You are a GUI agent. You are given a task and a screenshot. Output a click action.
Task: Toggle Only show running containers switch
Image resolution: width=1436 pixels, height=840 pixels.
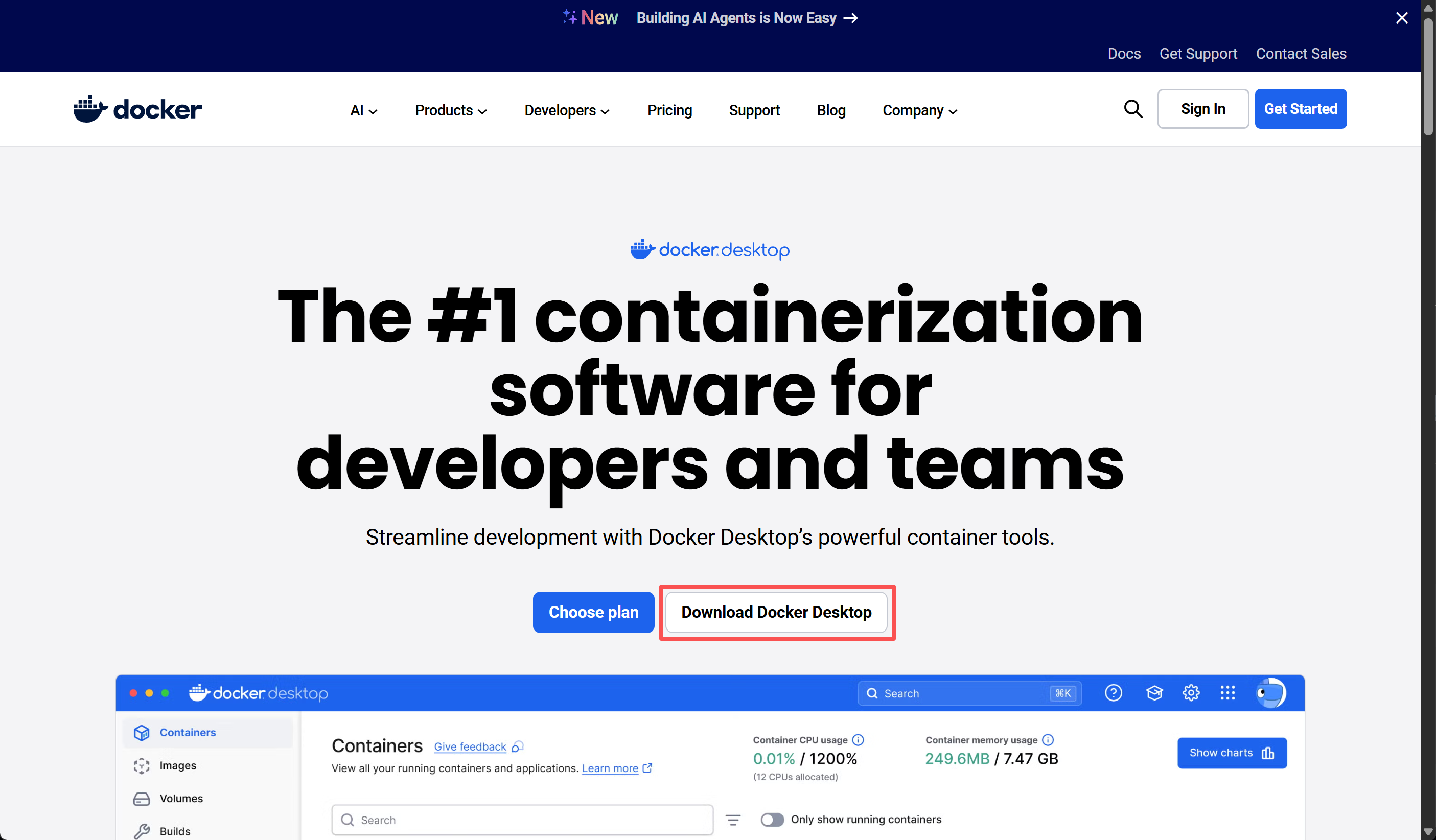coord(772,820)
